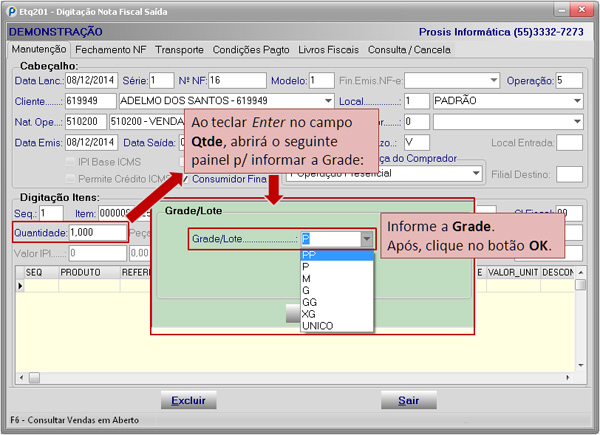Expand the ADELMO DOS SANTOS client dropdown
Viewport: 600px width, 435px height.
(x=328, y=101)
